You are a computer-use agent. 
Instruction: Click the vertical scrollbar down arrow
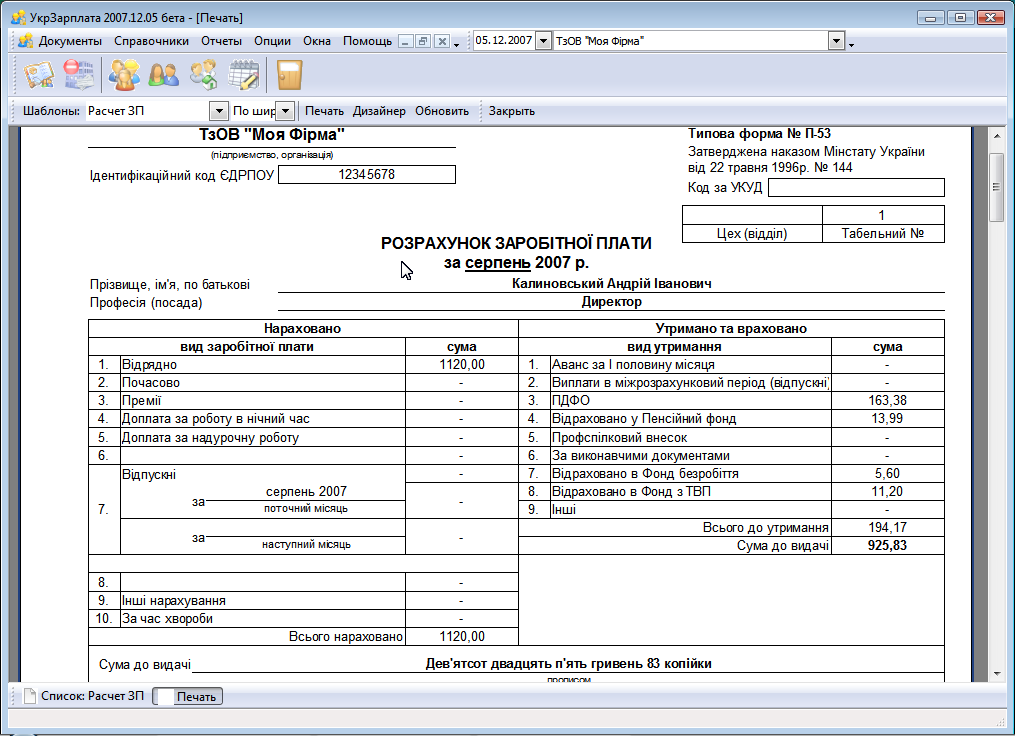coord(996,674)
